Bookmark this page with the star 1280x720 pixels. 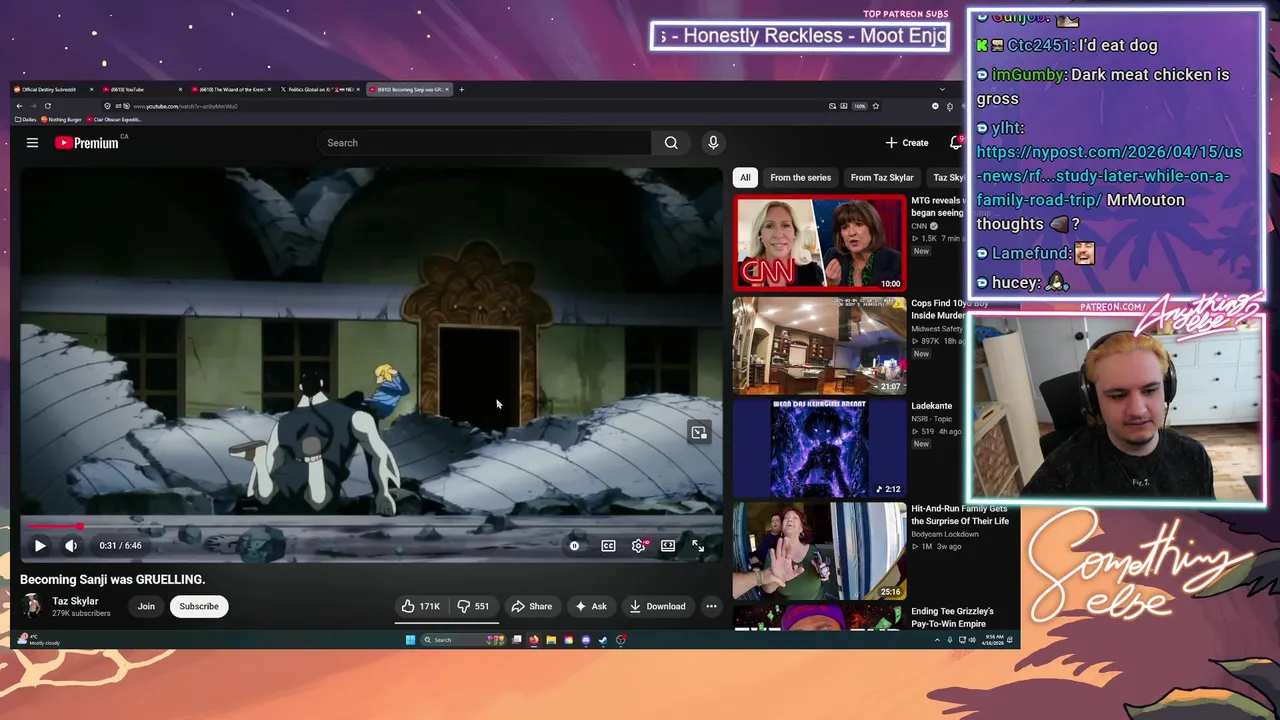pyautogui.click(x=875, y=106)
